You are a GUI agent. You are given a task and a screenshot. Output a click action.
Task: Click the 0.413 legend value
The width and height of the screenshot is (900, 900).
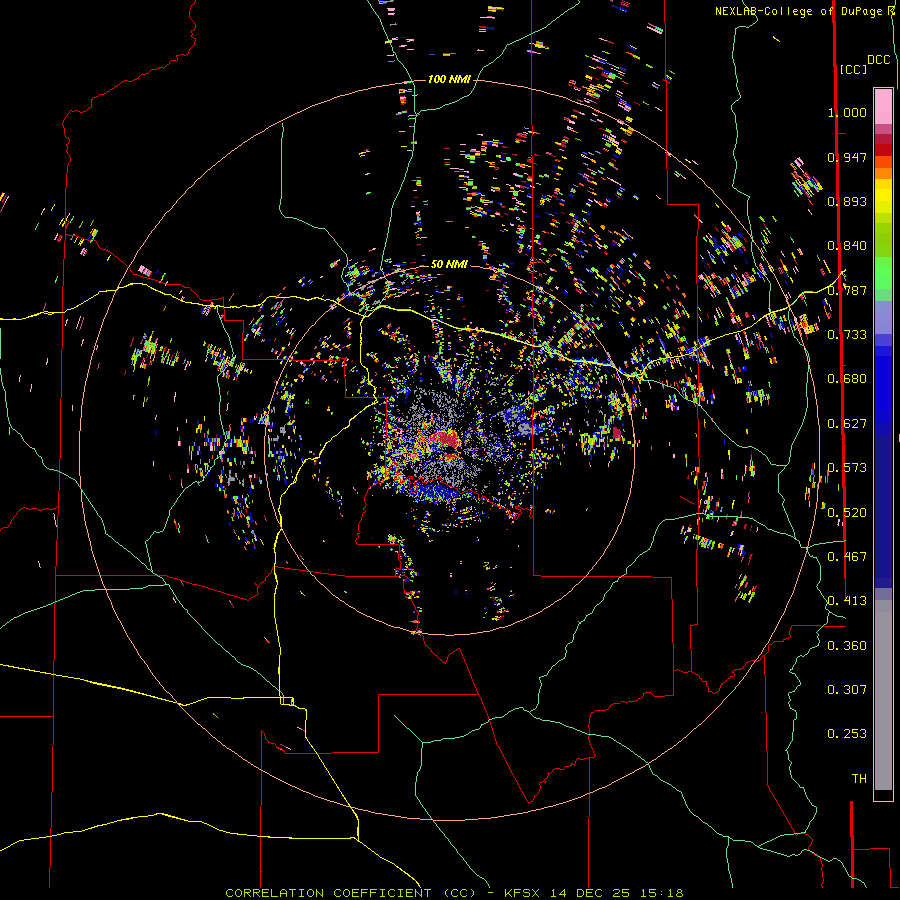tap(847, 601)
